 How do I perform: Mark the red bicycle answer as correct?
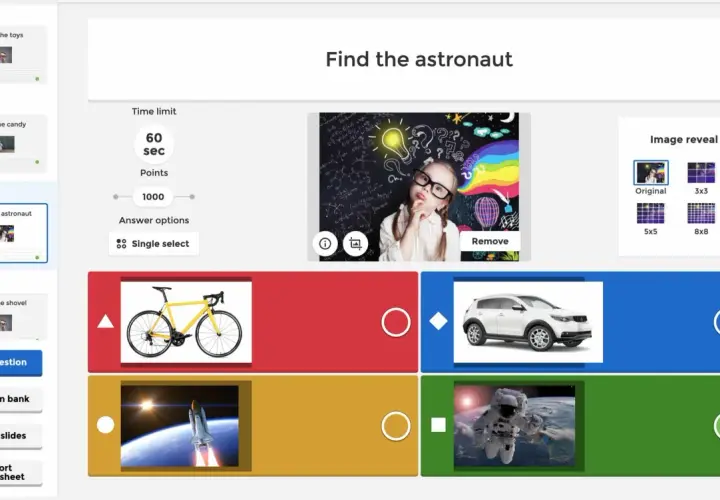tap(396, 322)
